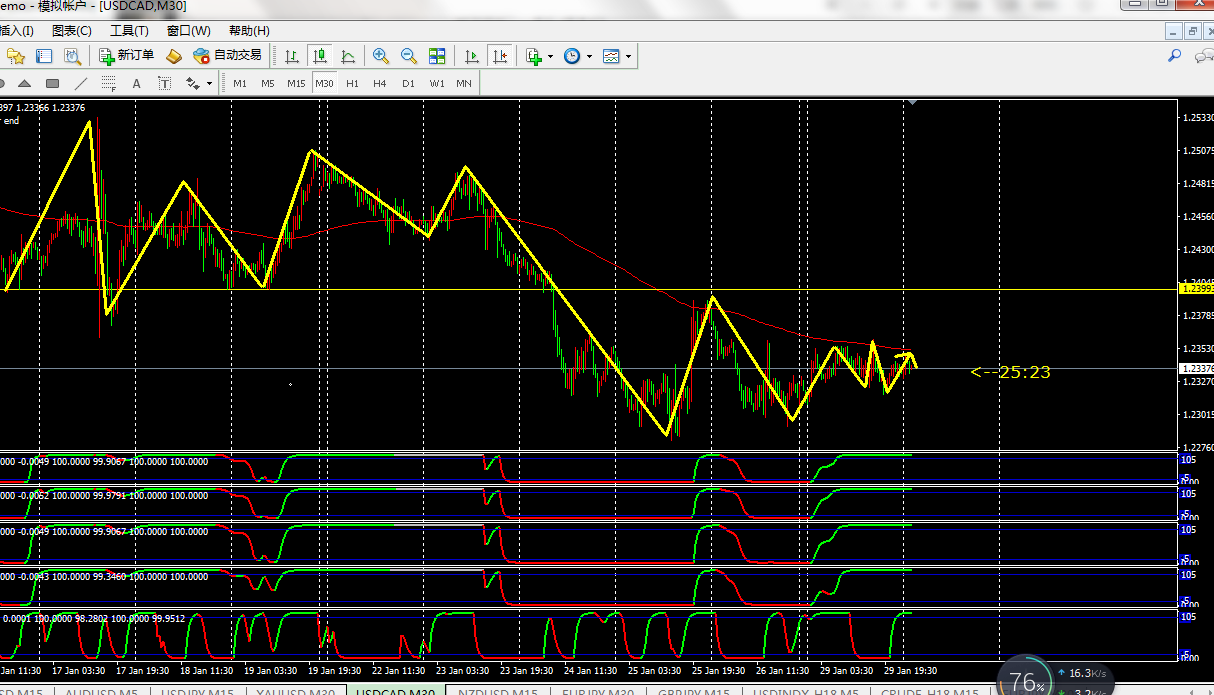Screen dimensions: 1214x695
Task: Open the periodicity clock icon
Action: click(572, 56)
